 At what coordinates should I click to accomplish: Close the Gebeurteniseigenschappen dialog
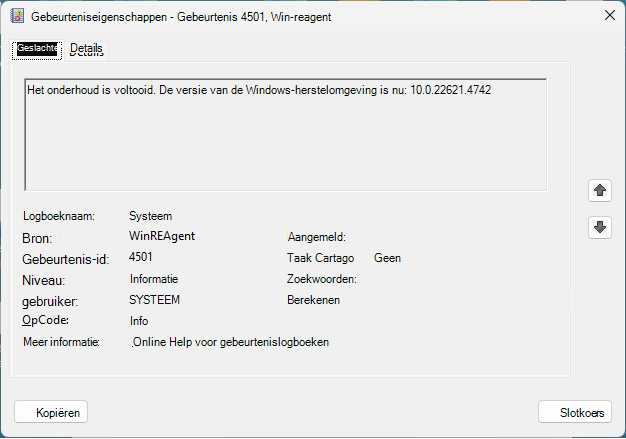[x=610, y=16]
